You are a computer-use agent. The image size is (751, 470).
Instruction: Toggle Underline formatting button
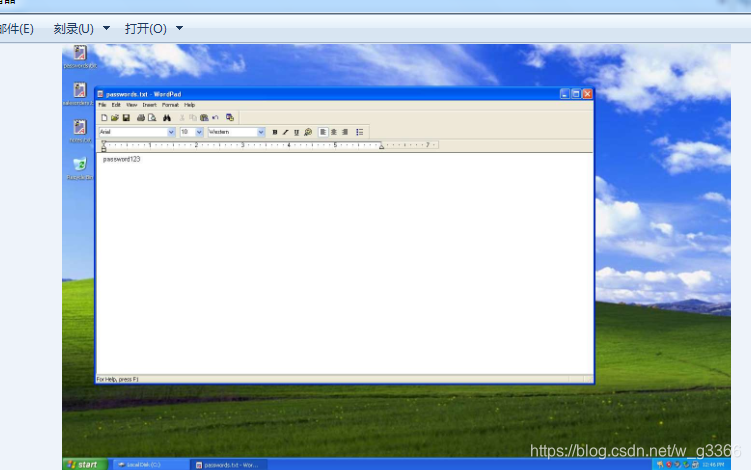tap(296, 132)
